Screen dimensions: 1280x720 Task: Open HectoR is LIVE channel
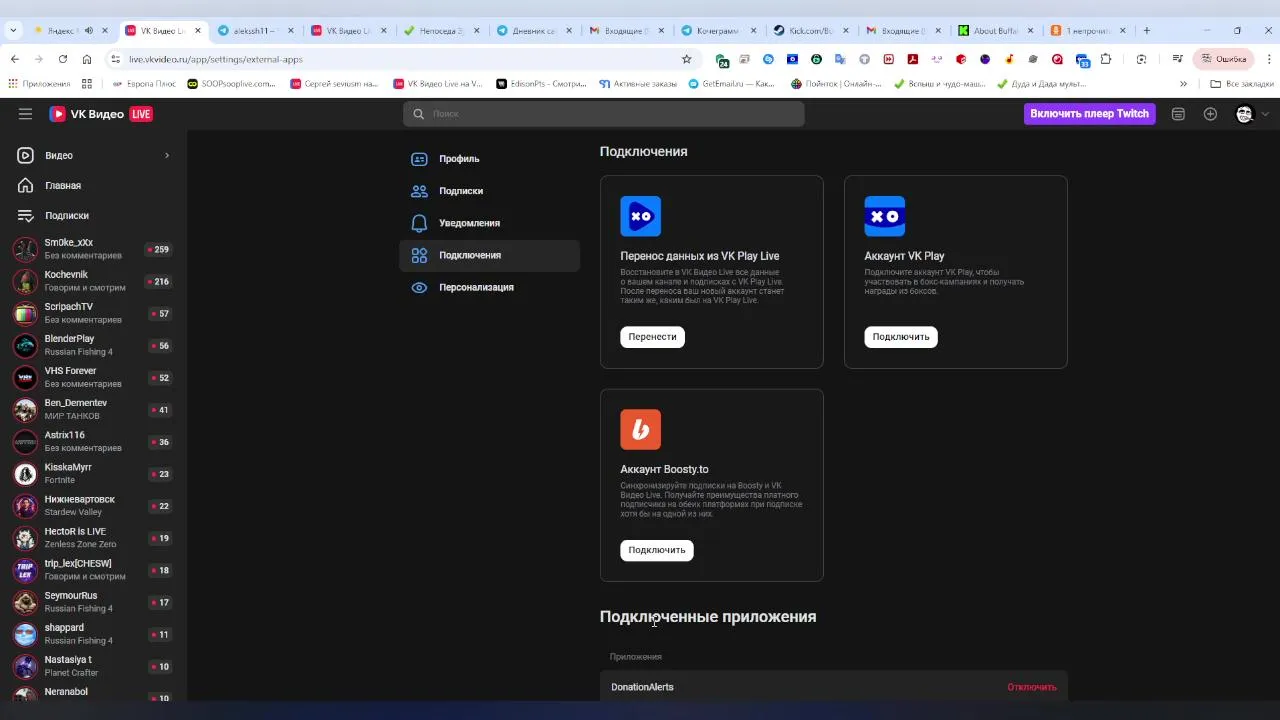[92, 537]
